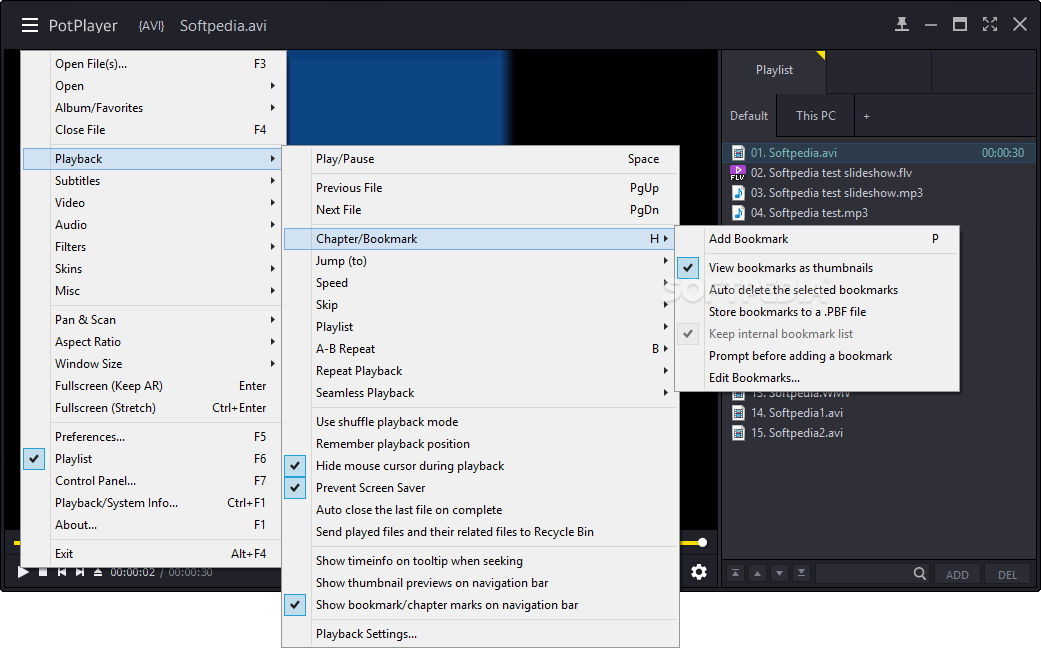Open Playback Settings... entry
The width and height of the screenshot is (1041, 648).
pyautogui.click(x=481, y=634)
